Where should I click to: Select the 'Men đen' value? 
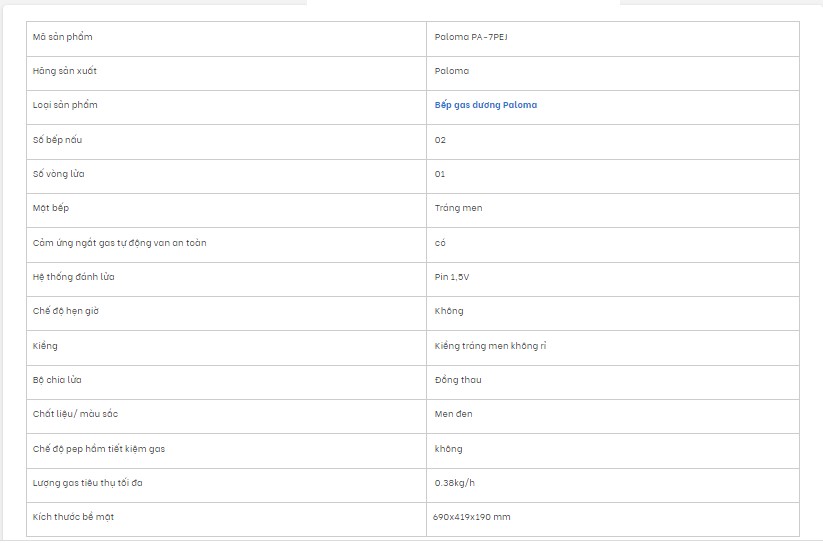tap(453, 414)
